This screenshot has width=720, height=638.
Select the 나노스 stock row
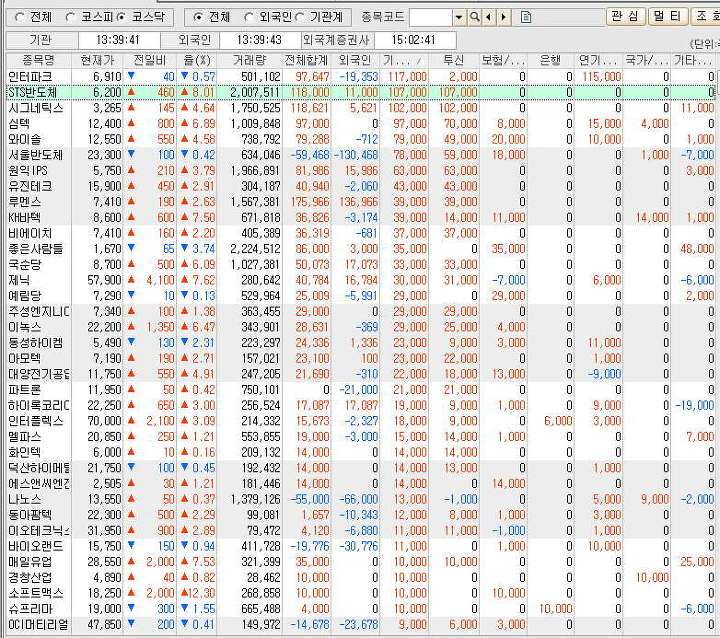[x=360, y=499]
